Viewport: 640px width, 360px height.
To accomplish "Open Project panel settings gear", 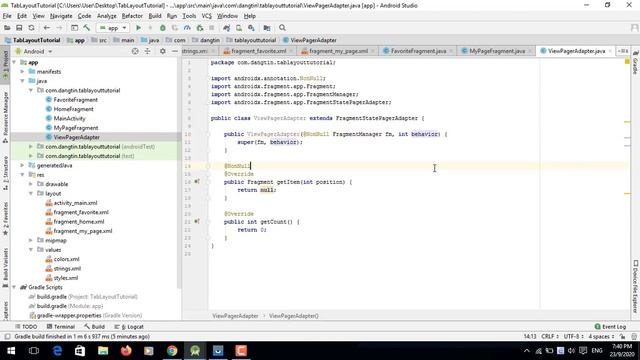I will click(x=162, y=51).
